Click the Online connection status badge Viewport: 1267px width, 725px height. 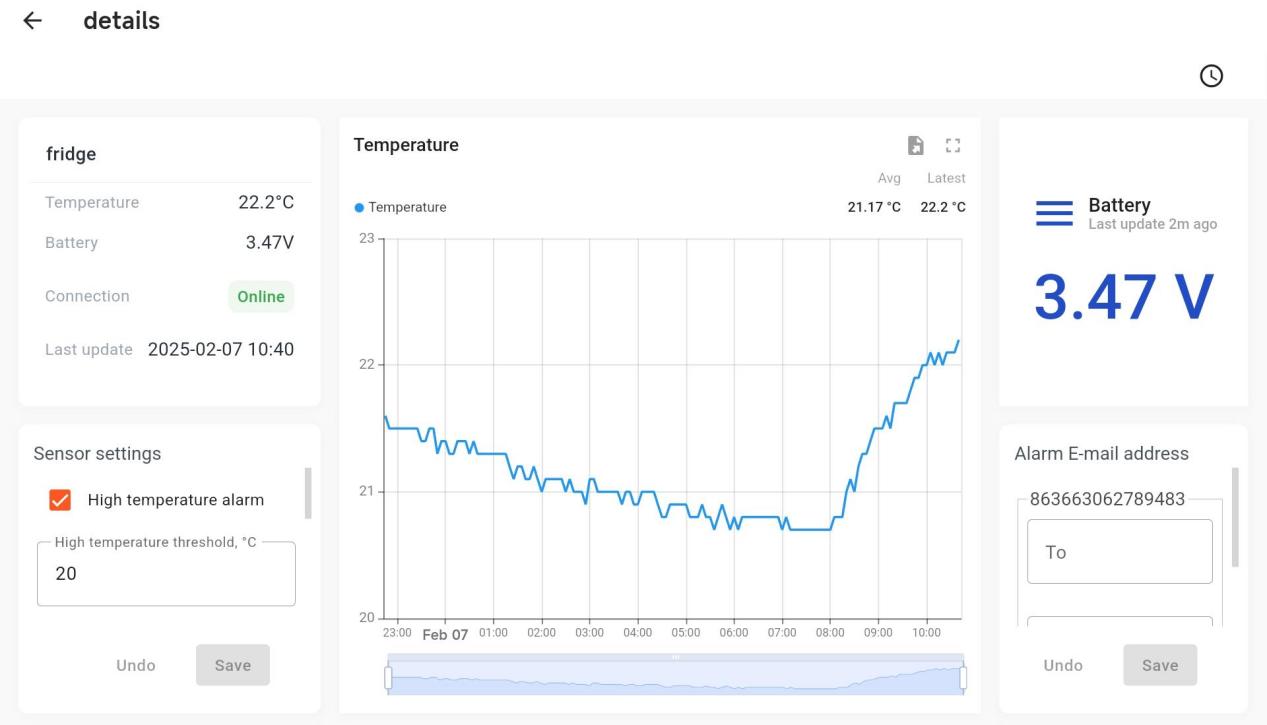click(x=260, y=297)
